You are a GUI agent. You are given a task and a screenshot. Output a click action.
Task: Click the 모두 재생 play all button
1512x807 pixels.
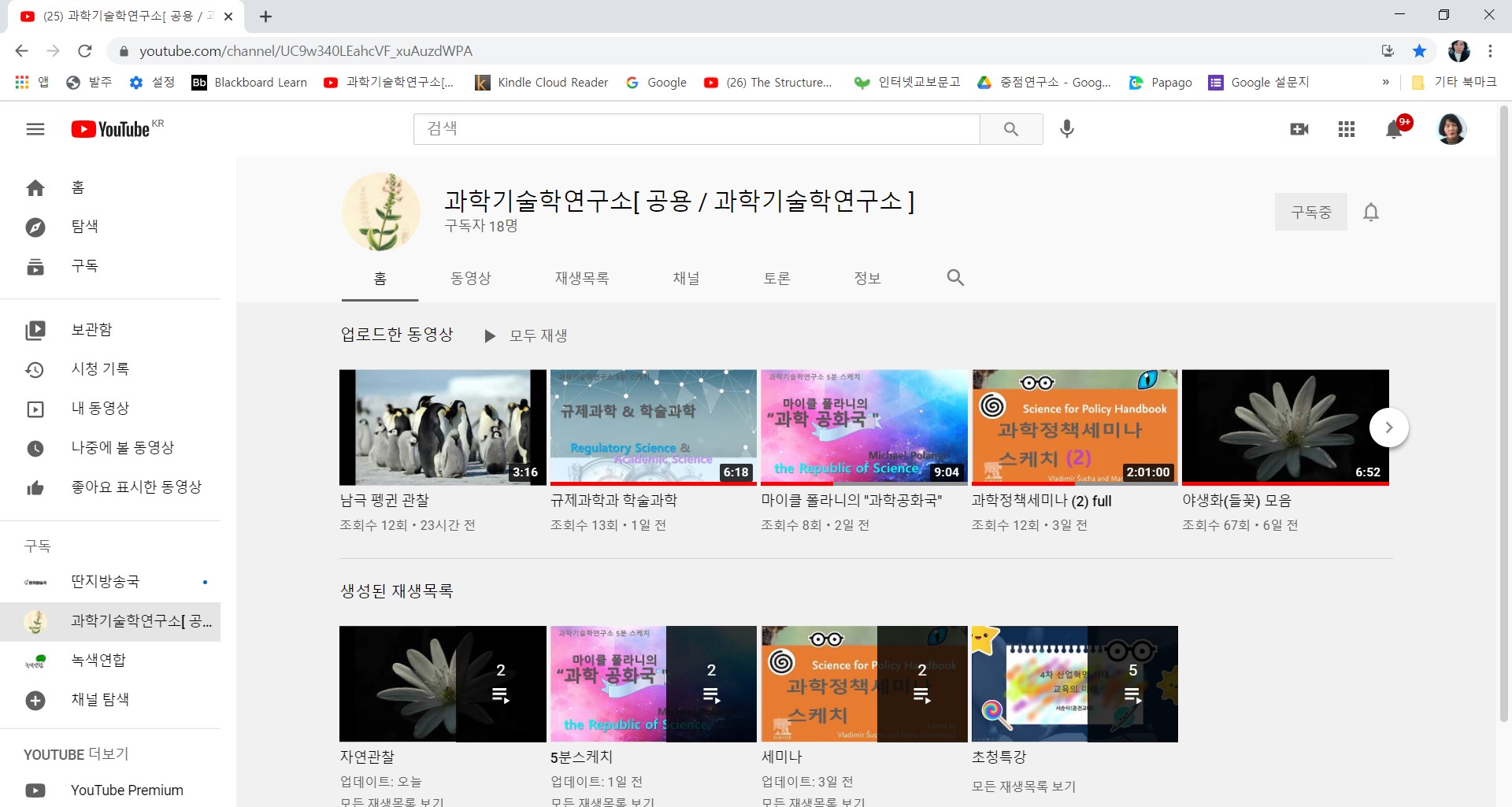526,336
